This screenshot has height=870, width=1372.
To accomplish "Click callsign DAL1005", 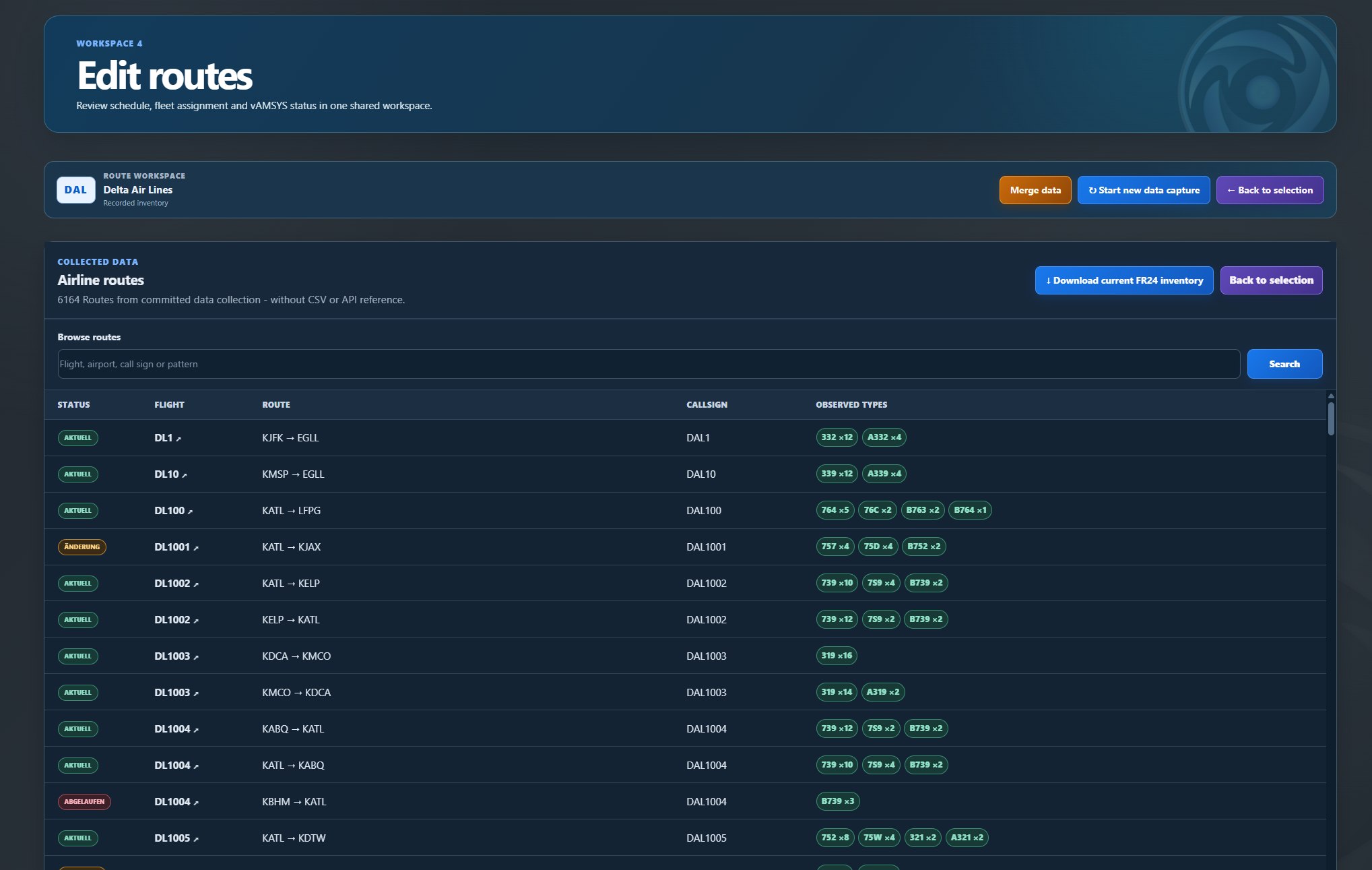I will (707, 838).
